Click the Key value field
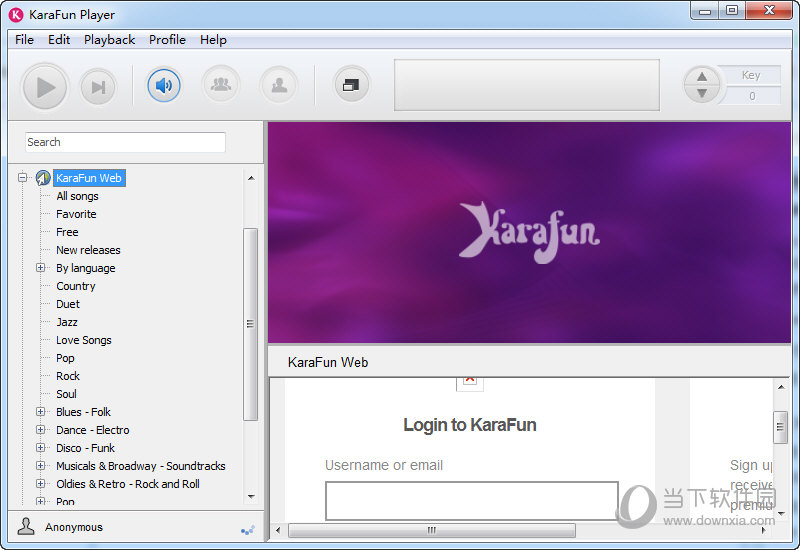 (x=752, y=96)
